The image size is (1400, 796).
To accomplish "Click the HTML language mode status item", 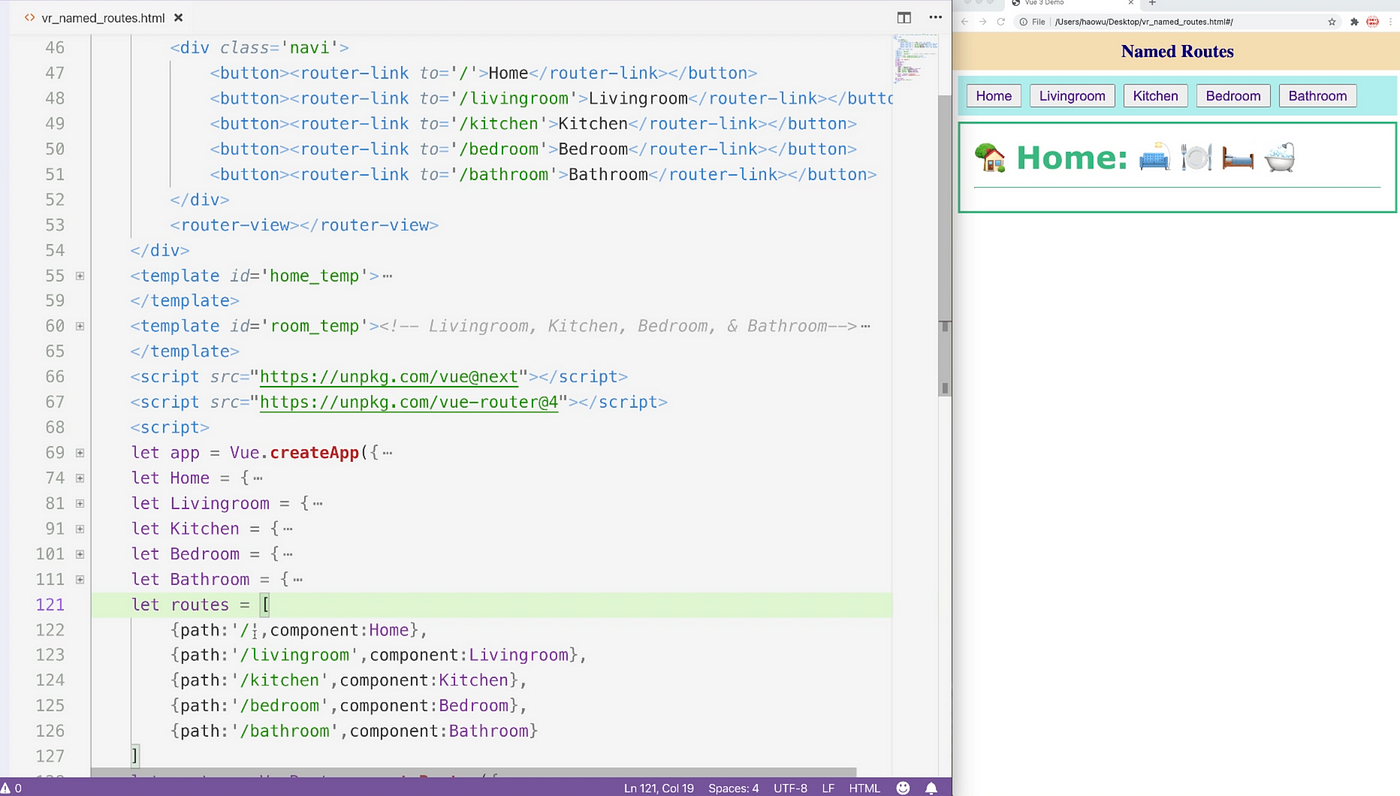I will [x=865, y=788].
